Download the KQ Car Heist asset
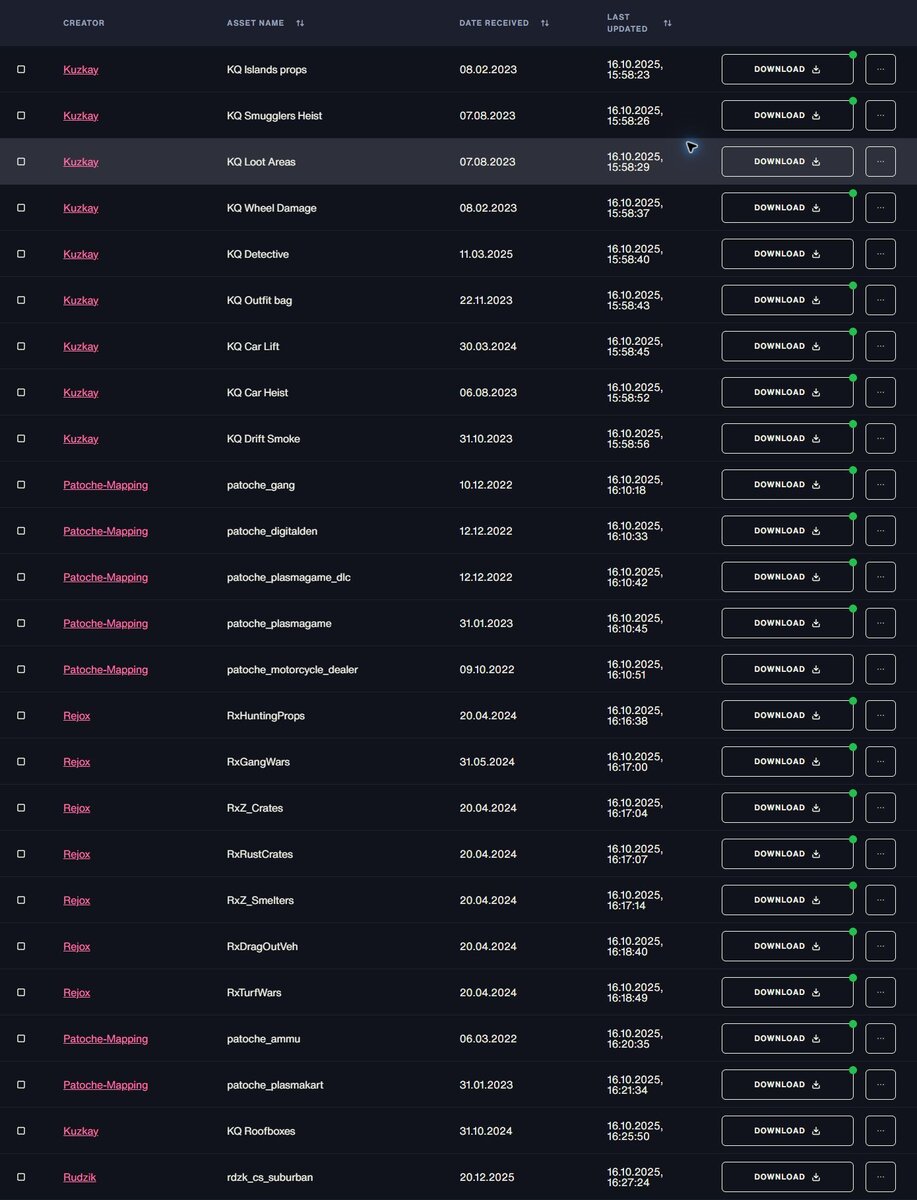 787,392
